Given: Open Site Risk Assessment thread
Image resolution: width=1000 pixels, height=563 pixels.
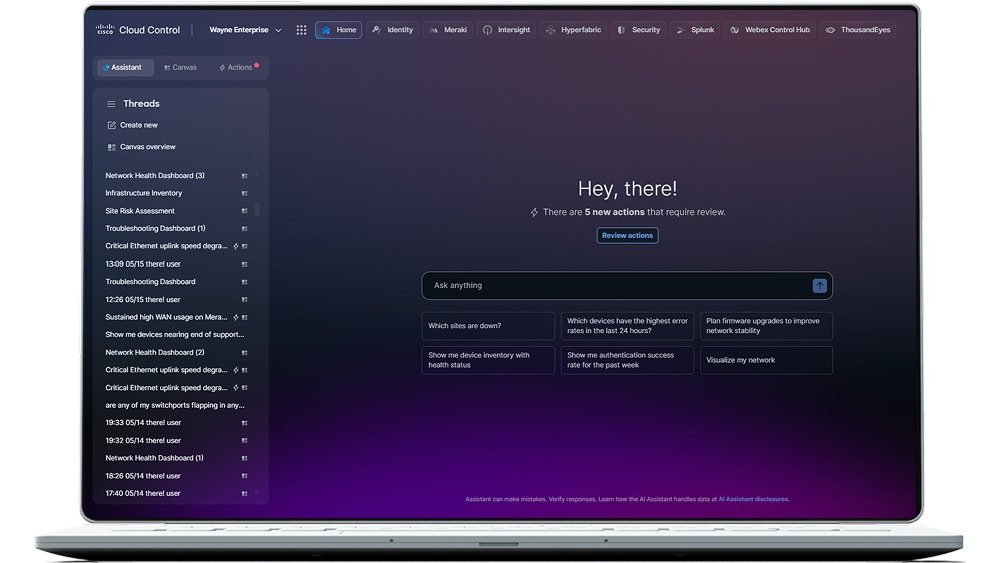Looking at the screenshot, I should point(140,211).
